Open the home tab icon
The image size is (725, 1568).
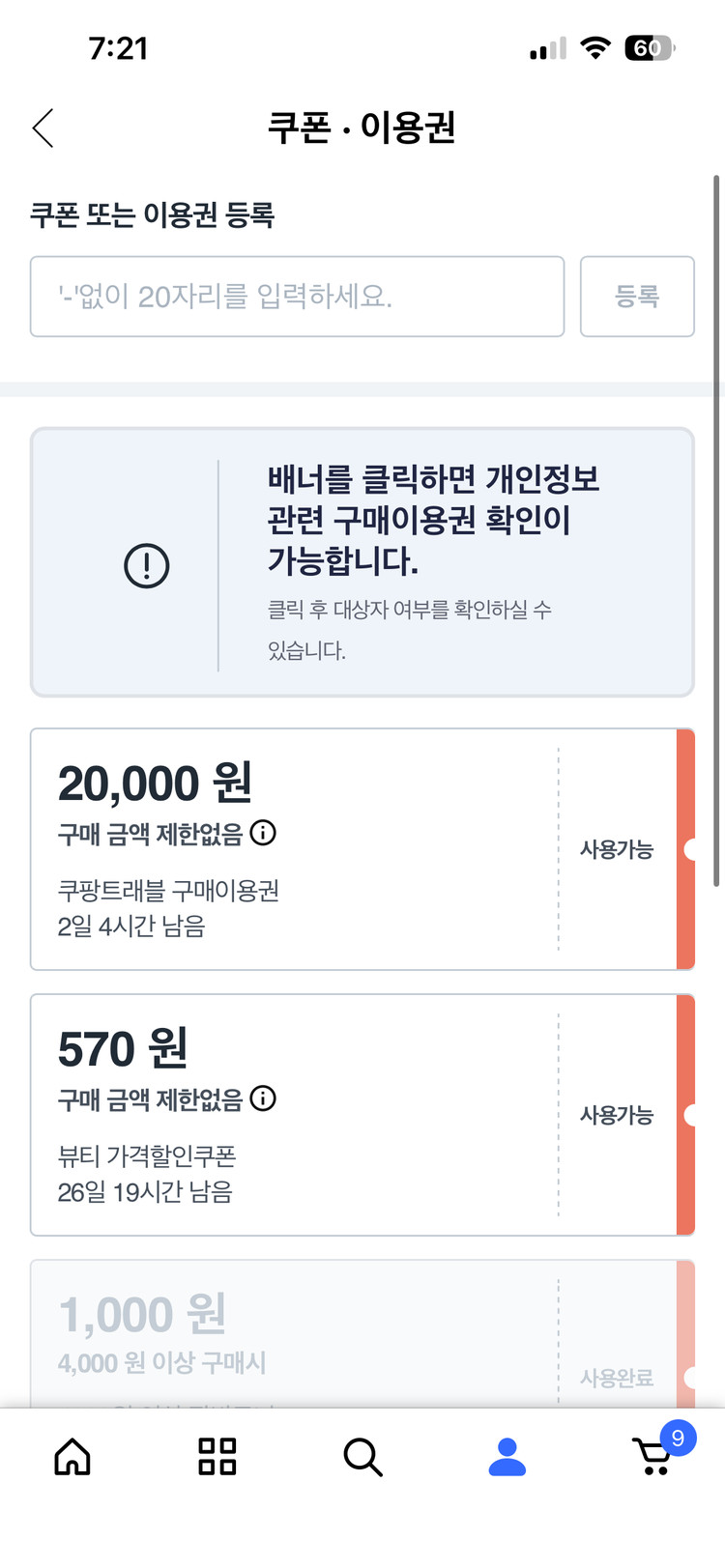click(x=72, y=1457)
